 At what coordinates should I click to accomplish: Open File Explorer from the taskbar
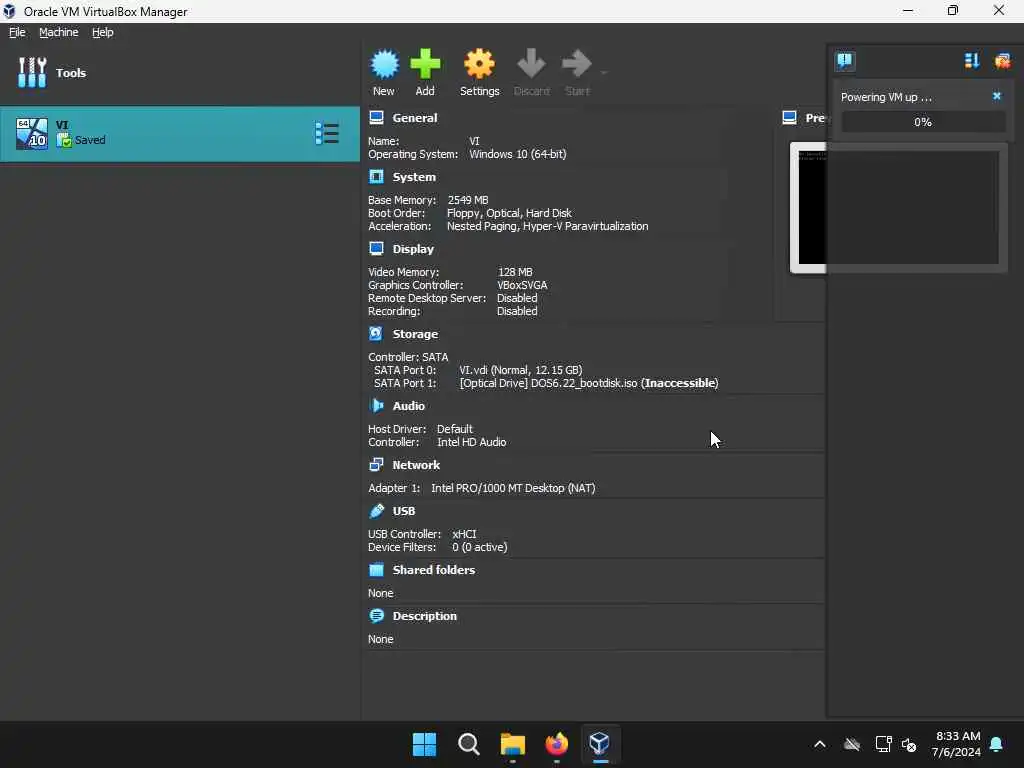(513, 744)
